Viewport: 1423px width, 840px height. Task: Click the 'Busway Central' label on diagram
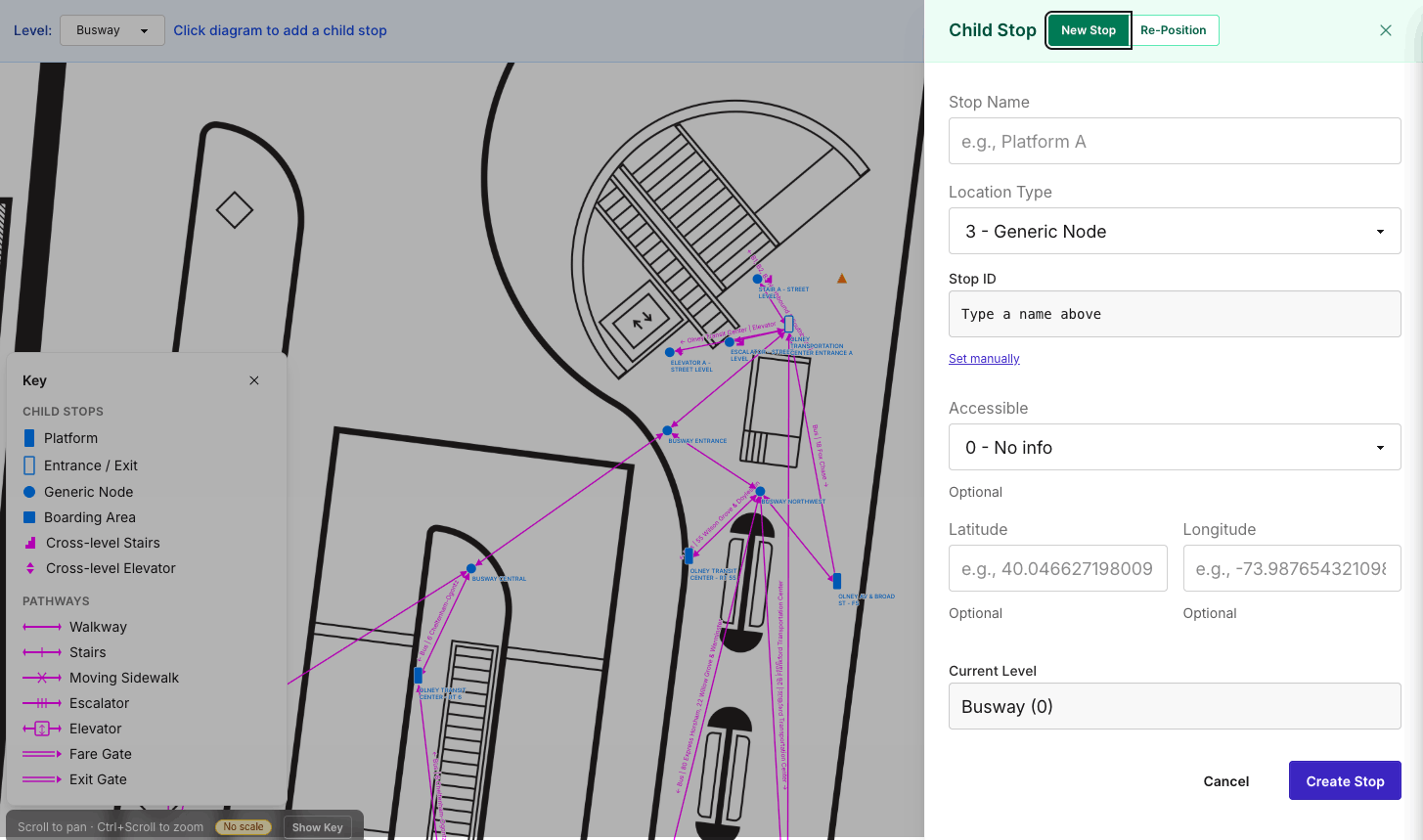click(x=499, y=579)
